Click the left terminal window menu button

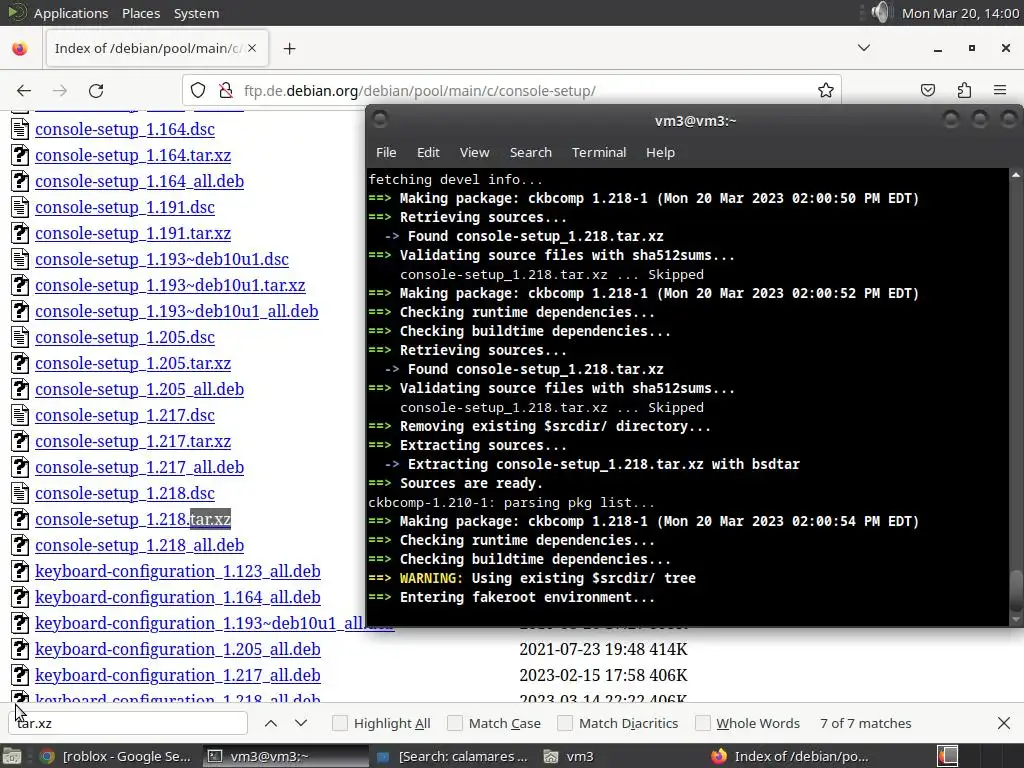(380, 120)
